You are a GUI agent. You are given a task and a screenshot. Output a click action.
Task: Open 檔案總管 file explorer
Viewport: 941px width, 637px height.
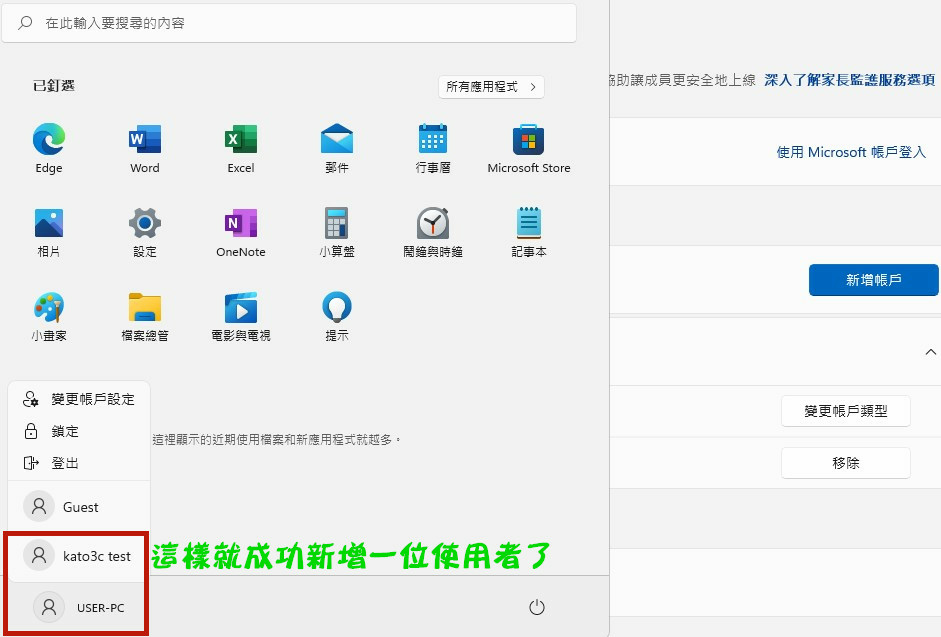pyautogui.click(x=145, y=316)
